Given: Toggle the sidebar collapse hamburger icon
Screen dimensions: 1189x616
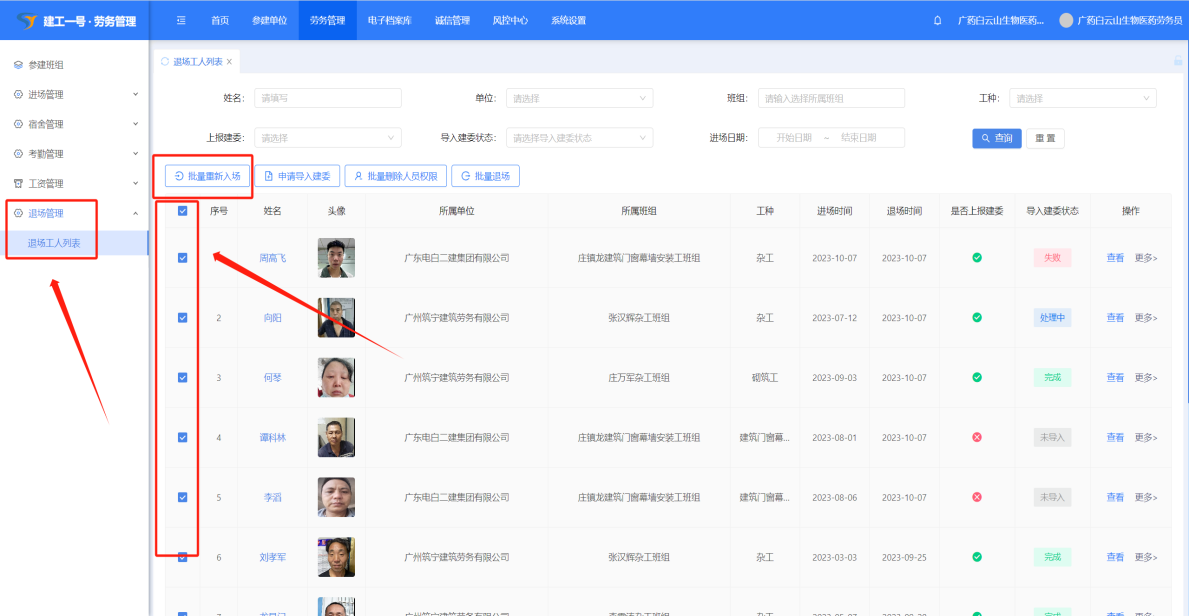Looking at the screenshot, I should tap(181, 20).
